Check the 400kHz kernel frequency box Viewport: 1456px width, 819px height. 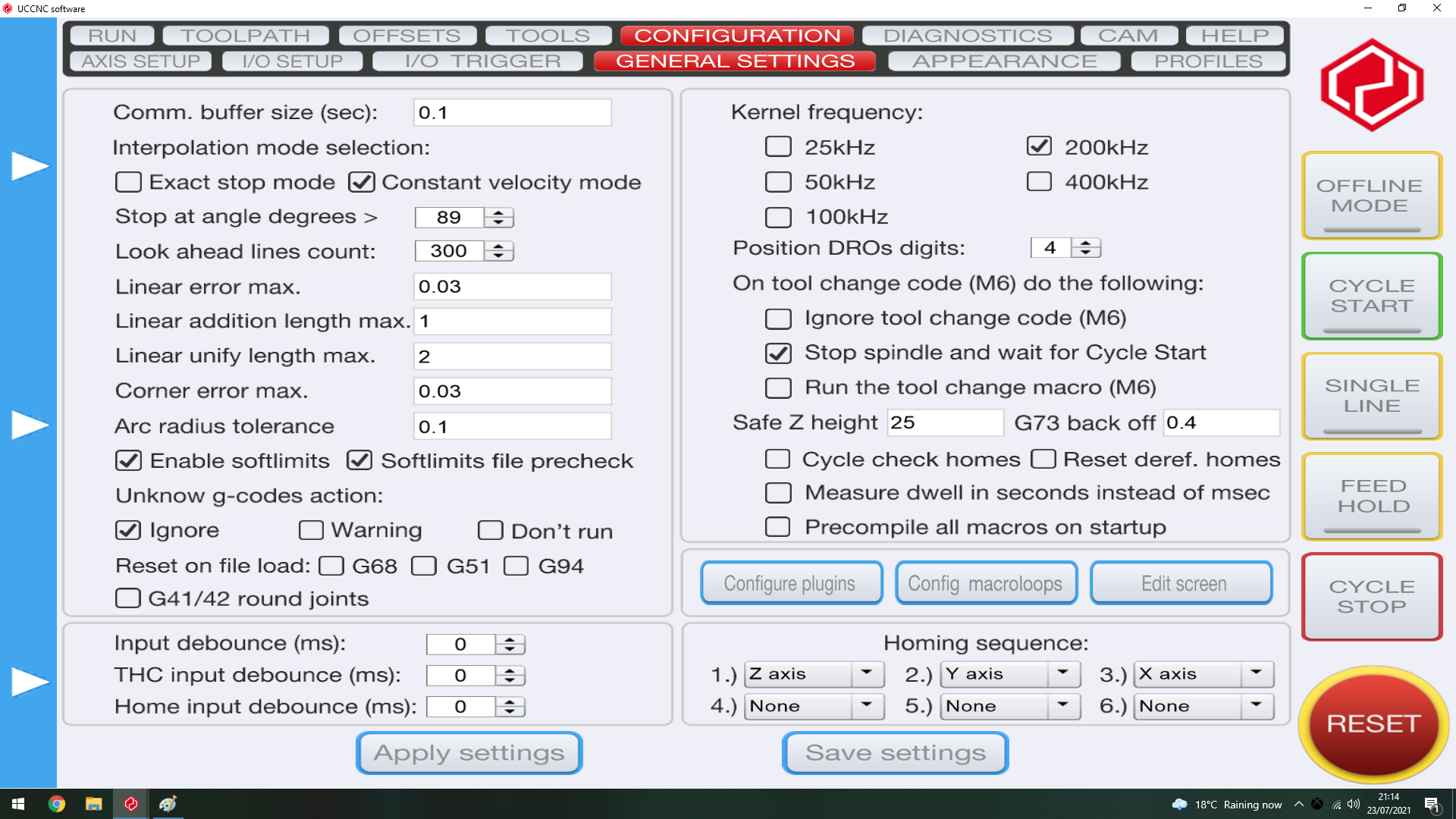1038,182
